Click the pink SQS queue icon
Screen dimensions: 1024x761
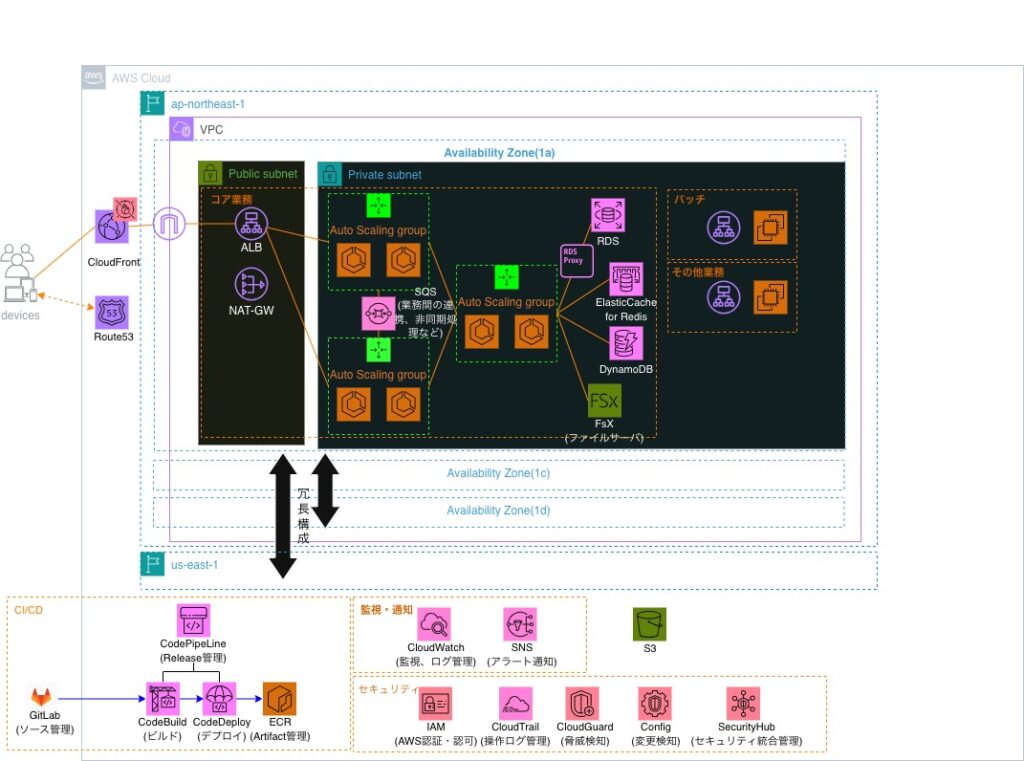point(378,313)
